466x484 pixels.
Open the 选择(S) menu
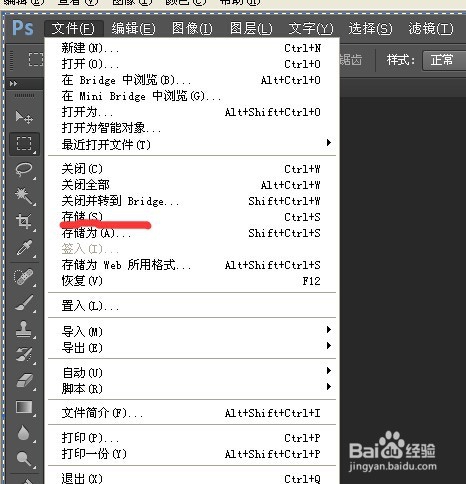370,28
